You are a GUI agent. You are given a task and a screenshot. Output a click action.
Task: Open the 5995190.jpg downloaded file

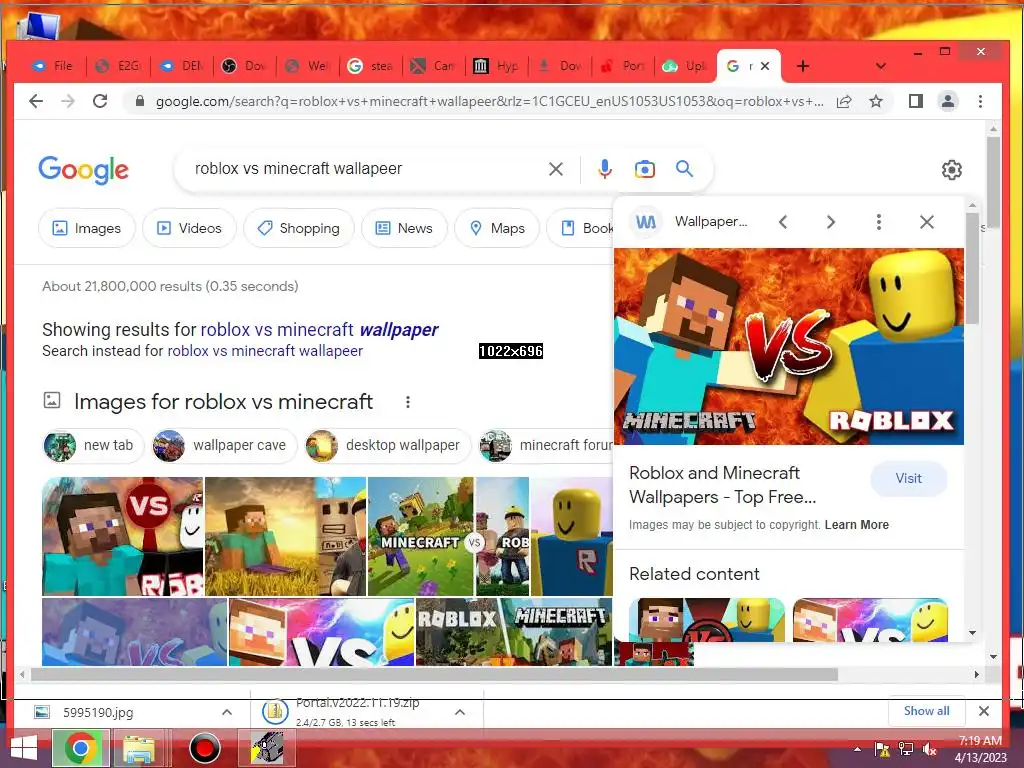click(98, 712)
